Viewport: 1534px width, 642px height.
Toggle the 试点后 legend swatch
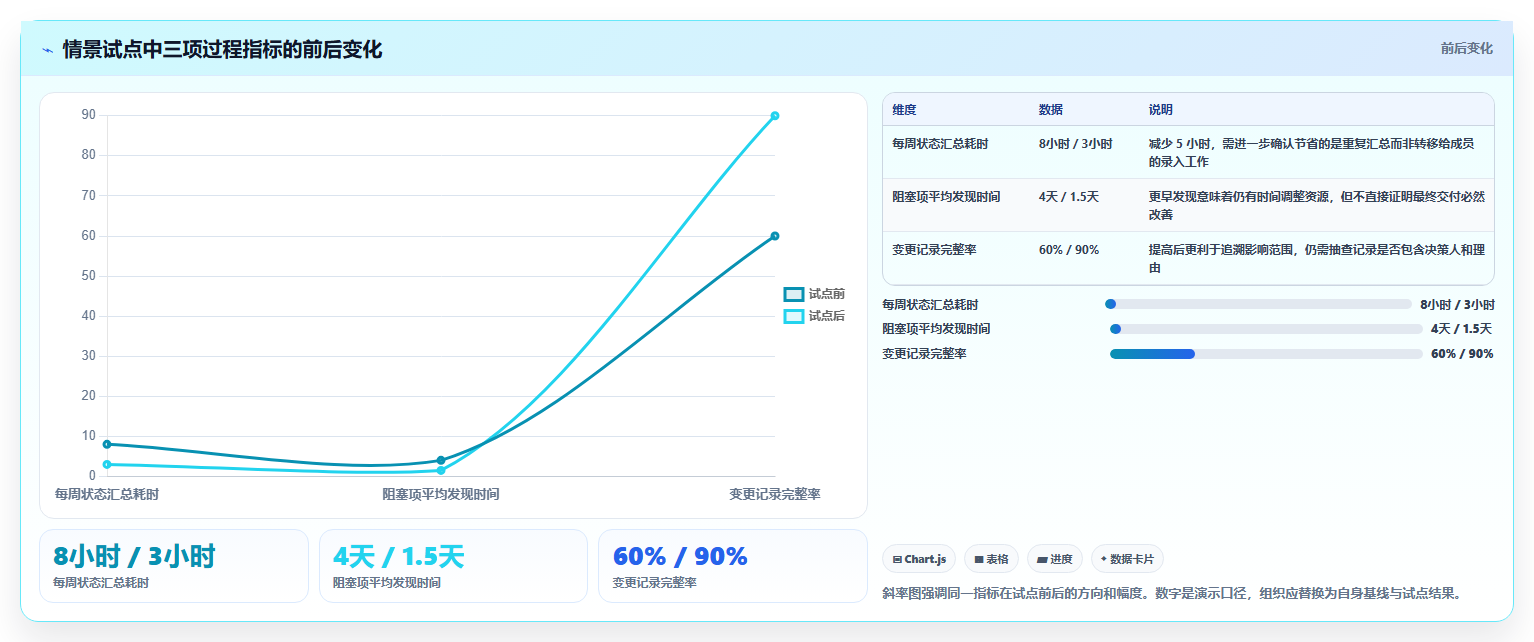pyautogui.click(x=793, y=316)
